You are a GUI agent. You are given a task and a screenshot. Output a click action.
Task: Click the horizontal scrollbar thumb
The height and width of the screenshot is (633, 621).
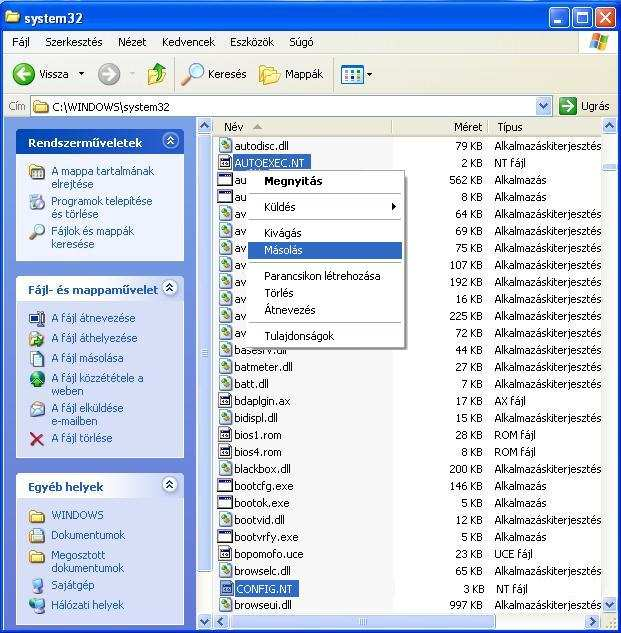pyautogui.click(x=363, y=621)
